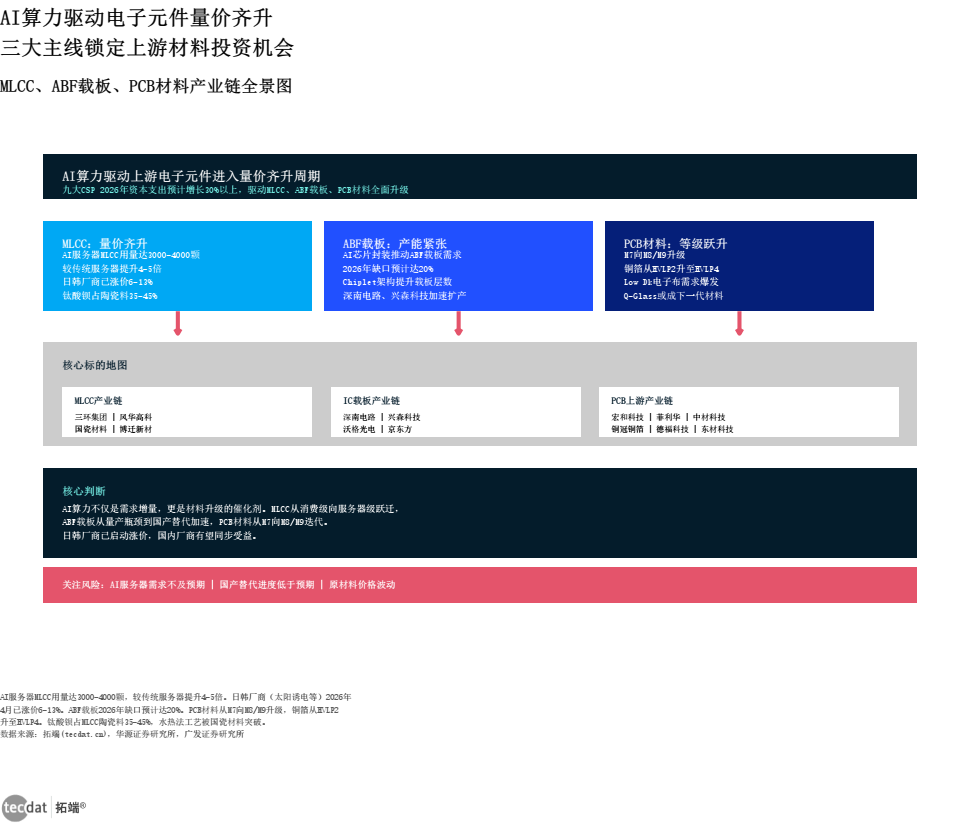Image resolution: width=961 pixels, height=824 pixels.
Task: Click the heading 'PCB材料：等级跃升'
Action: coord(675,243)
